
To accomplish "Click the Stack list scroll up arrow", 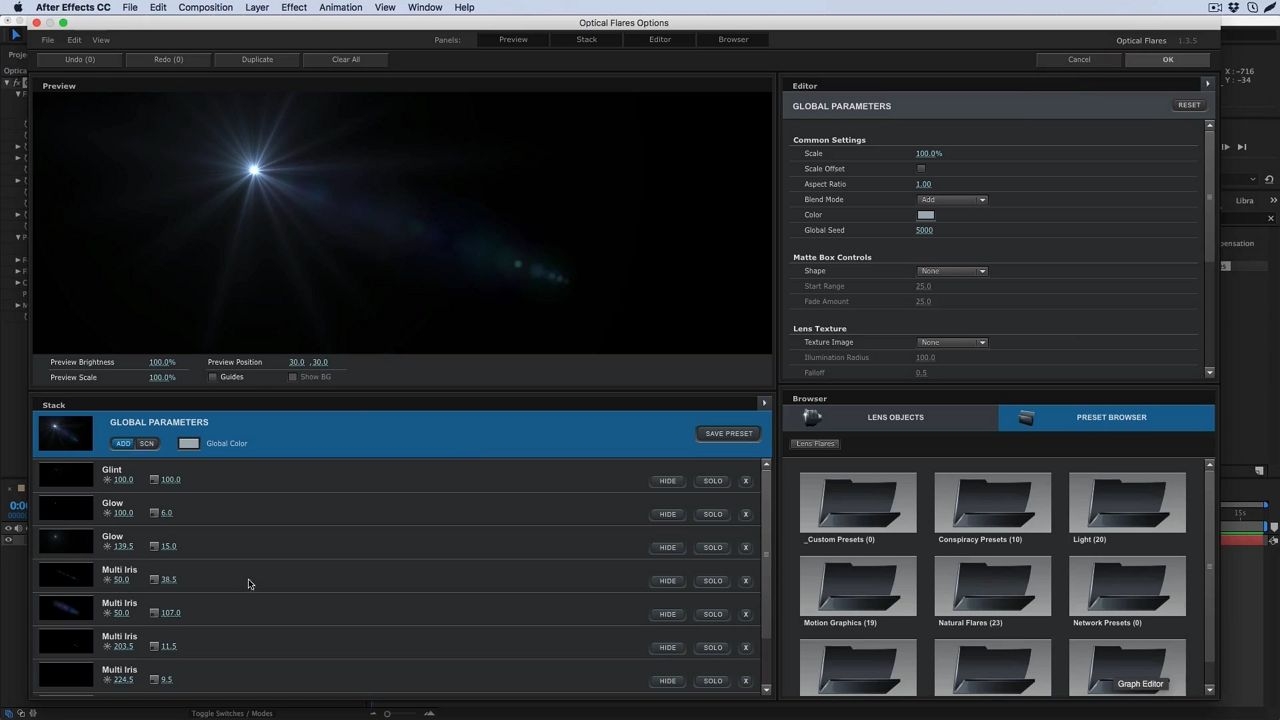I will [767, 464].
